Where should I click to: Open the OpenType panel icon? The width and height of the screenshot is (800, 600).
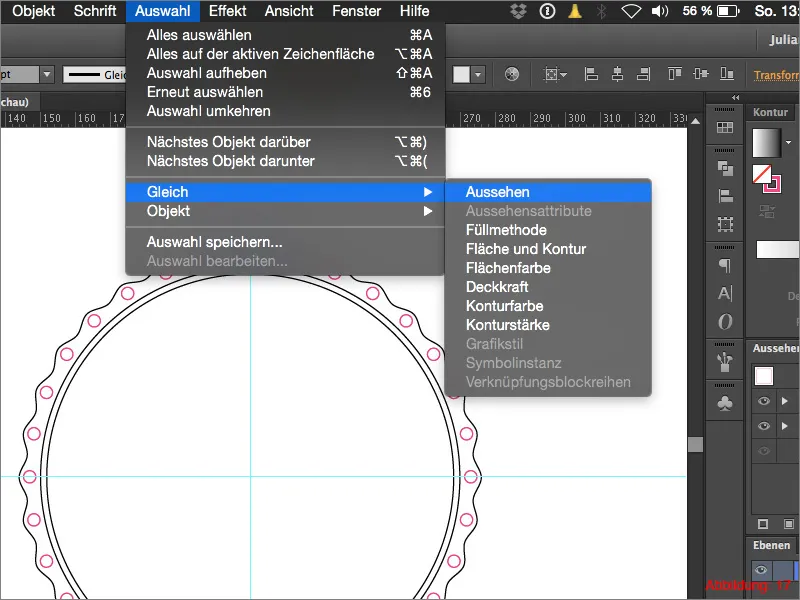[x=725, y=321]
